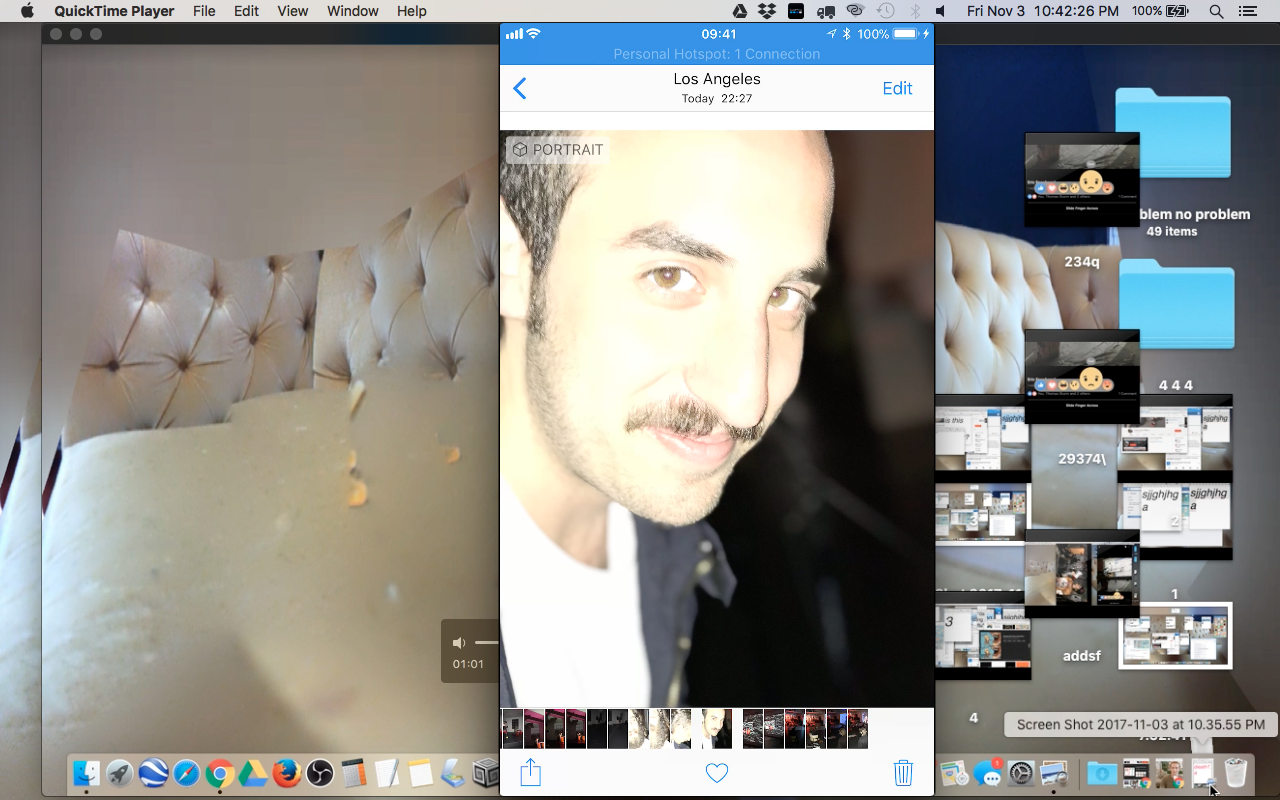The image size is (1280, 800).
Task: Launch OBS from the dock
Action: click(x=322, y=772)
